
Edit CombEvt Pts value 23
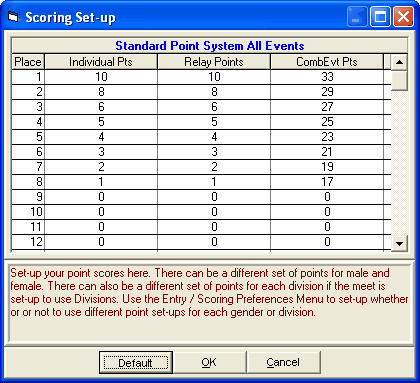coord(327,137)
